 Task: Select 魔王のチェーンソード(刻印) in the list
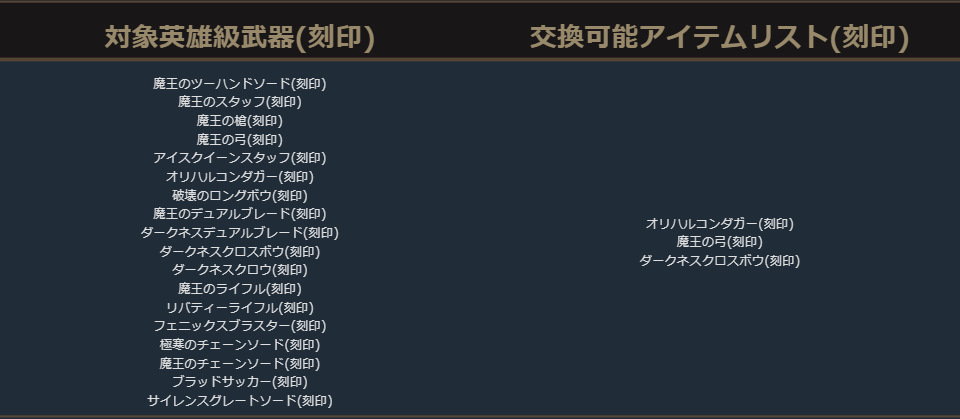(240, 363)
